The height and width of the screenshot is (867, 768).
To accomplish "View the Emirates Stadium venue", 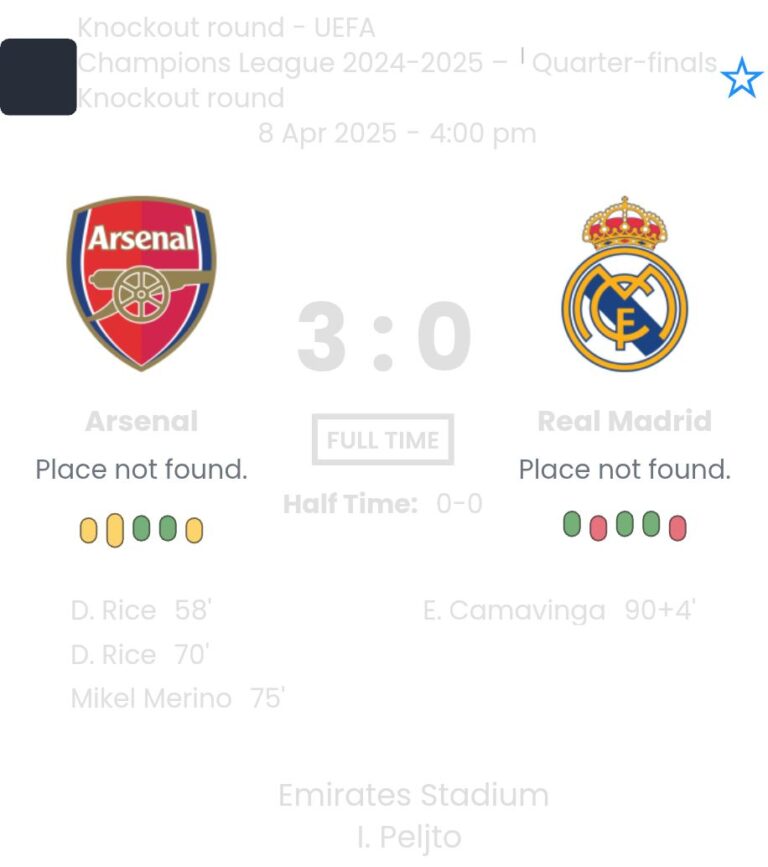I will (413, 795).
